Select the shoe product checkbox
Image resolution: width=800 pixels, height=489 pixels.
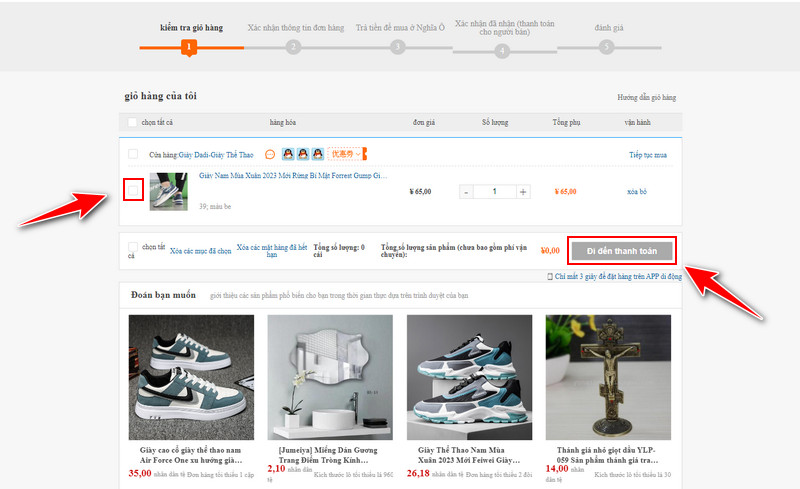(x=133, y=190)
